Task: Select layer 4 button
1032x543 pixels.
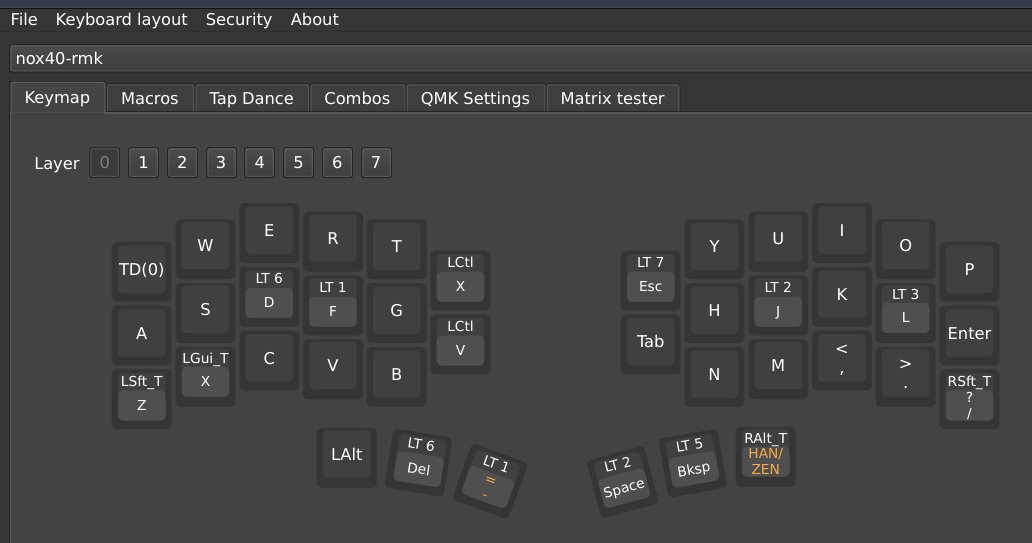Action: 259,163
